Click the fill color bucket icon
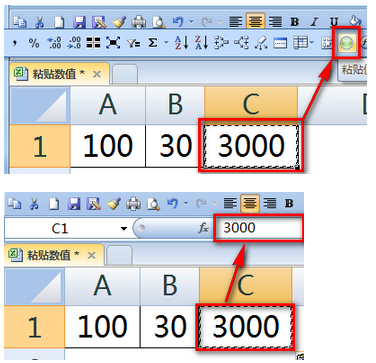The height and width of the screenshot is (363, 376). (x=355, y=21)
